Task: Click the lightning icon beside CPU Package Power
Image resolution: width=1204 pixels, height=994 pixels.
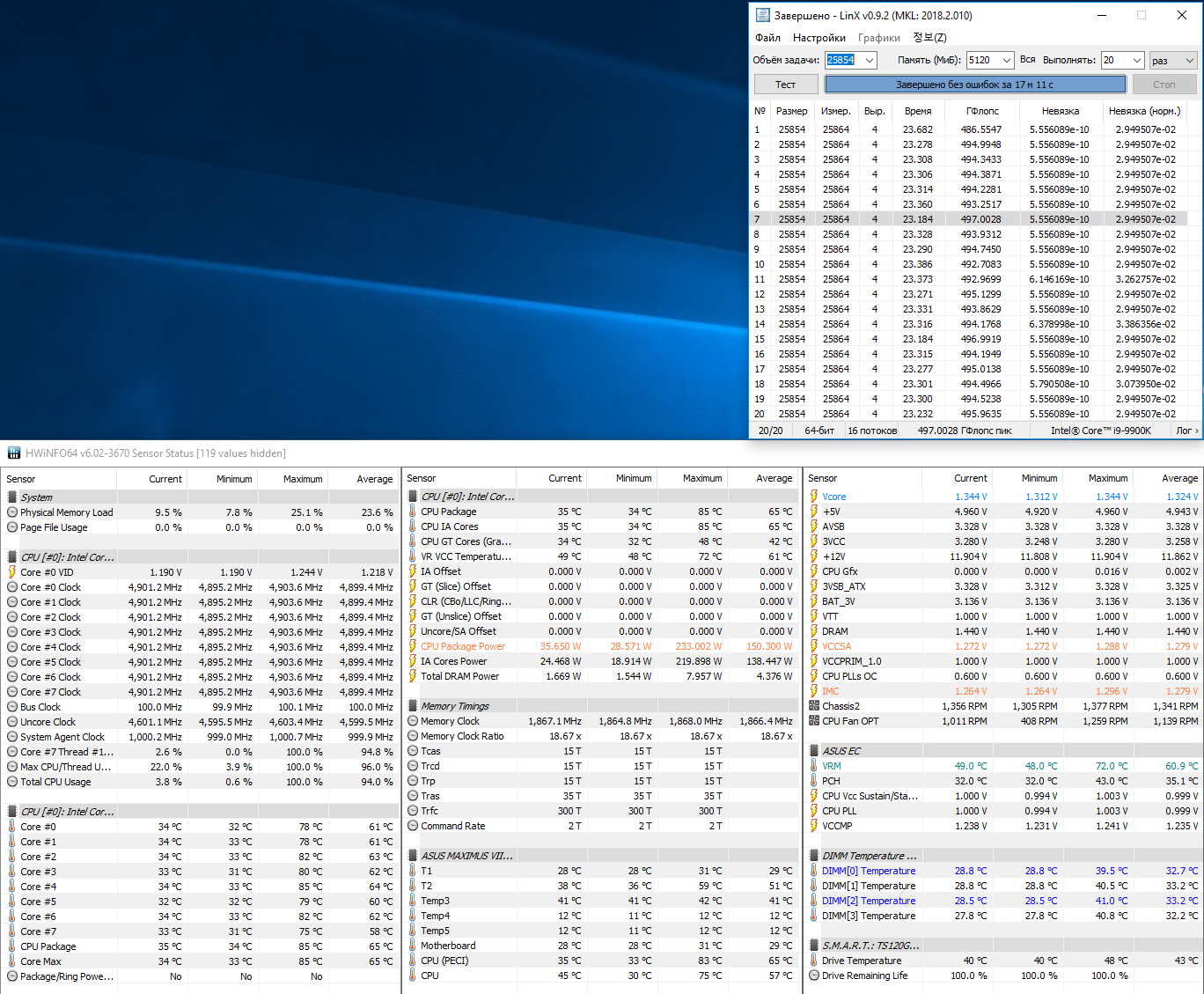Action: (x=412, y=646)
